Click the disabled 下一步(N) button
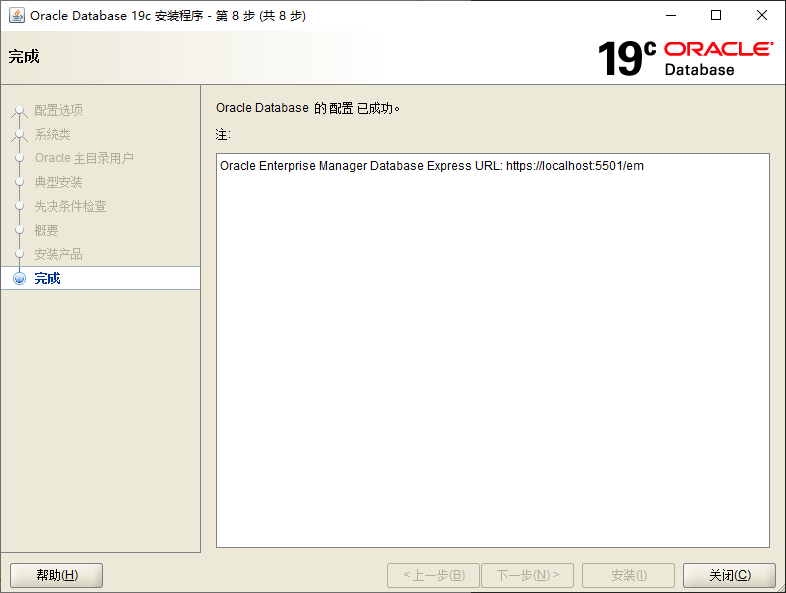The width and height of the screenshot is (786, 593). tap(527, 575)
